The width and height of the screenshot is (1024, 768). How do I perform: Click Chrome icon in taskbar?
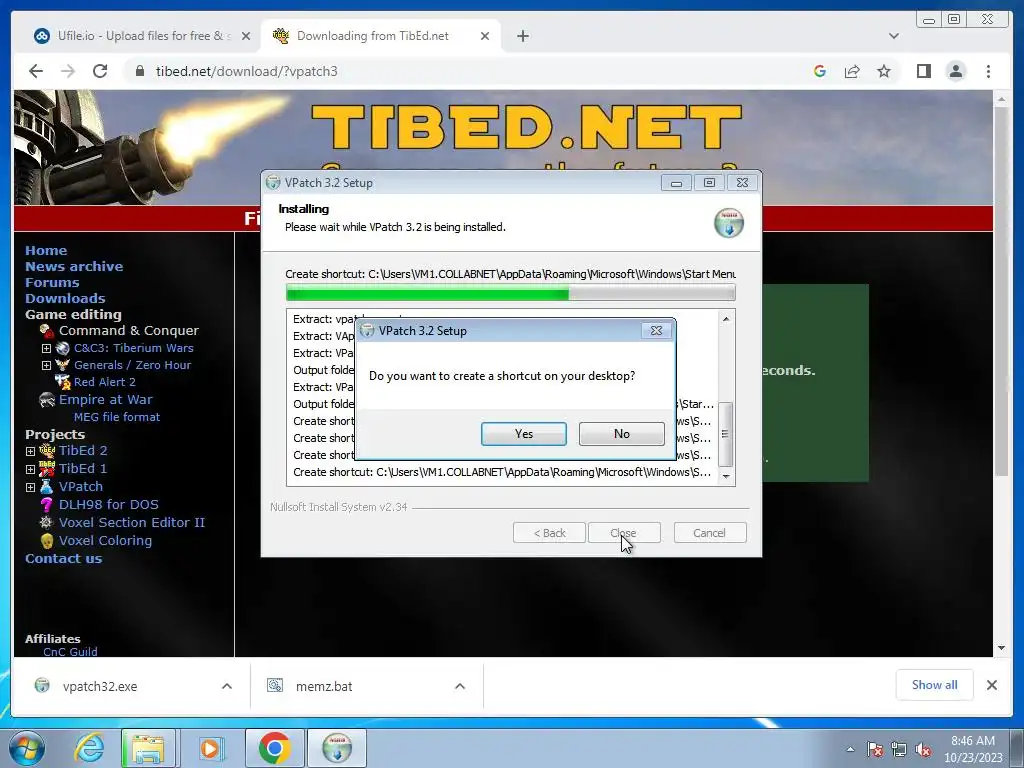pos(274,748)
